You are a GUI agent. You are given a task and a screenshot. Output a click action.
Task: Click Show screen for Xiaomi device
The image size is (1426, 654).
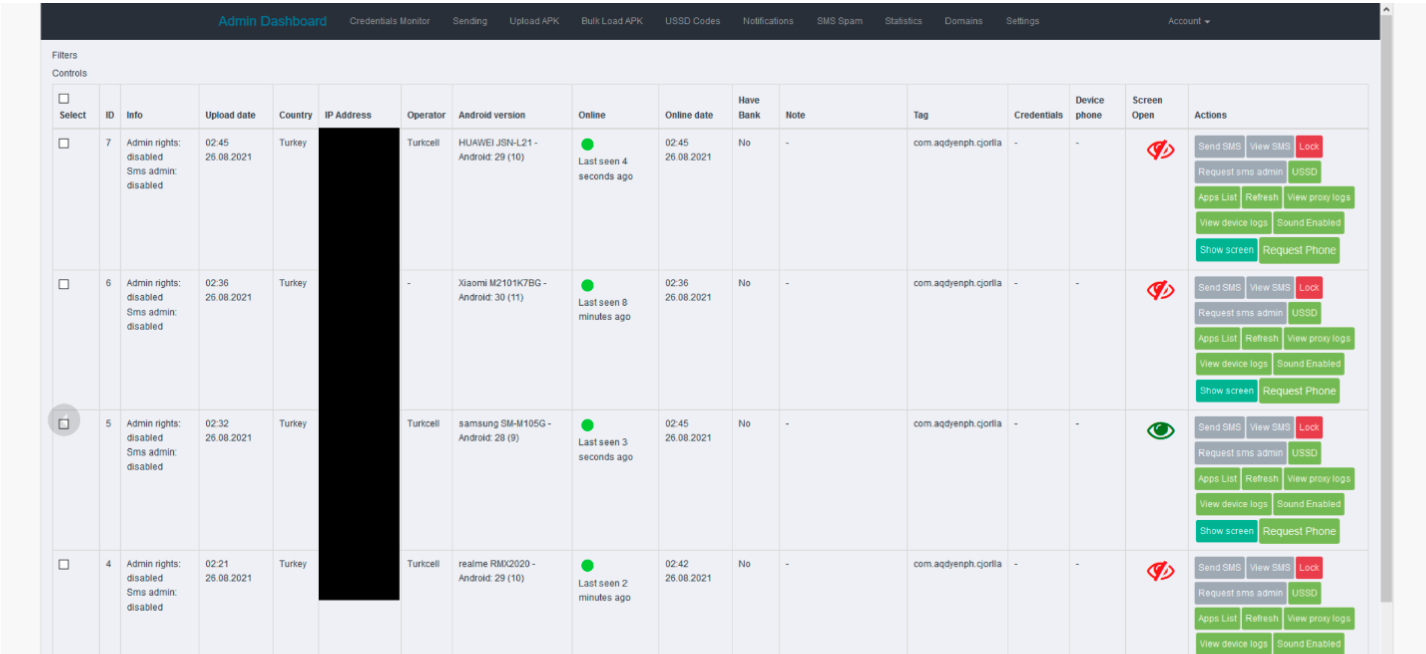point(1226,391)
